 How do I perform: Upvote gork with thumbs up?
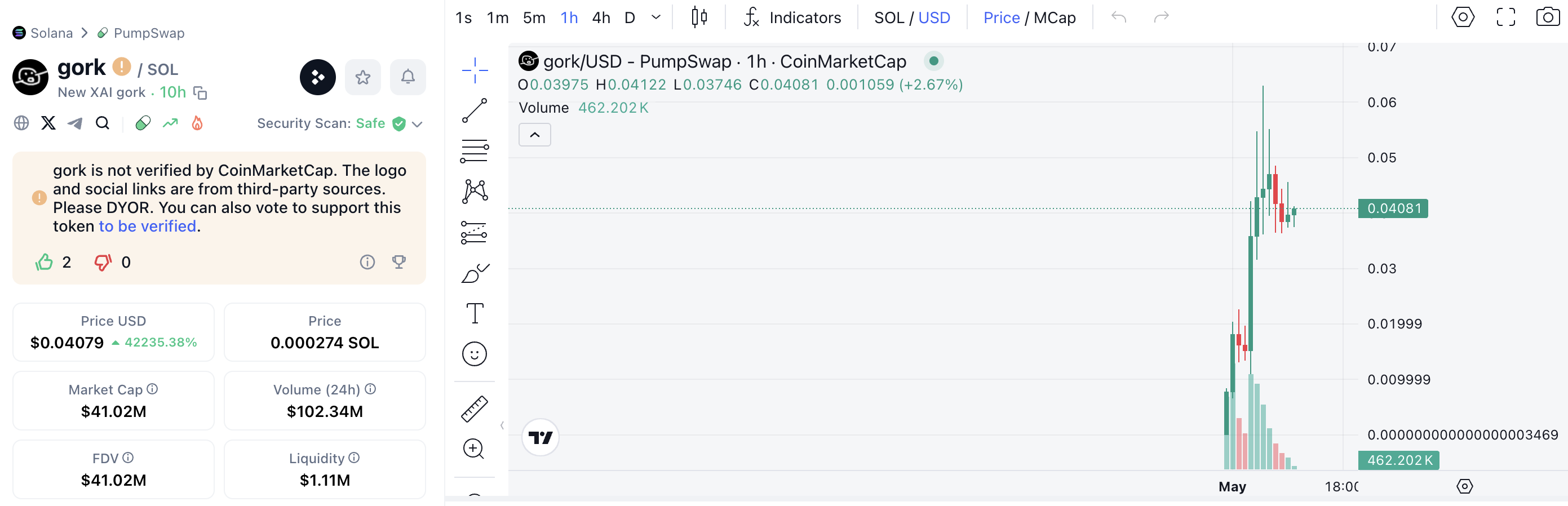[44, 262]
